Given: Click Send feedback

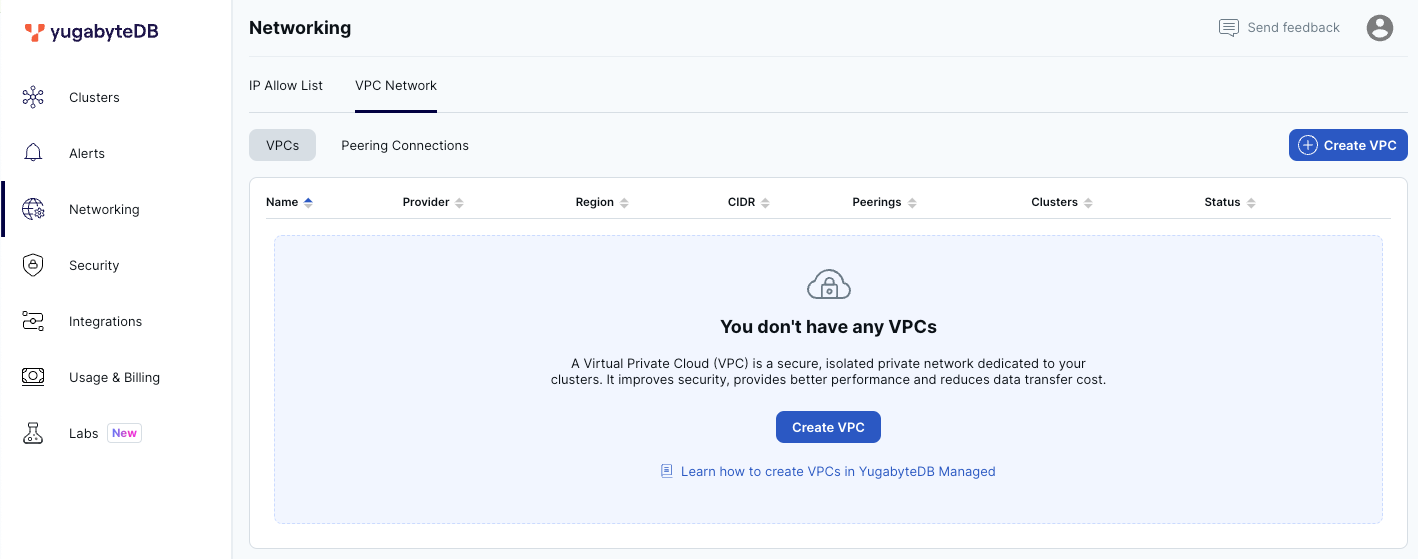Looking at the screenshot, I should 1280,28.
